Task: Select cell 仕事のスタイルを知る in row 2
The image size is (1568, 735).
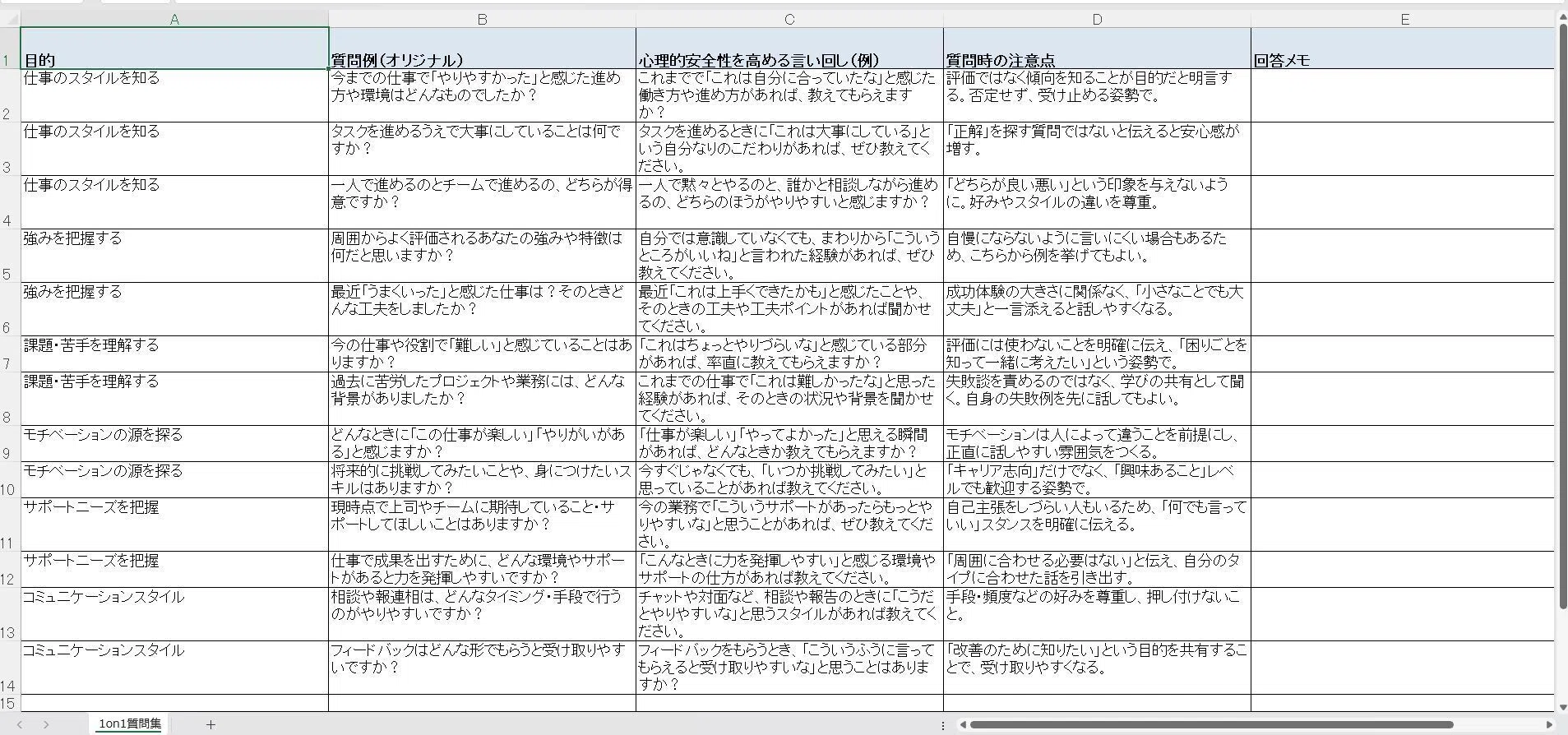Action: [x=174, y=95]
